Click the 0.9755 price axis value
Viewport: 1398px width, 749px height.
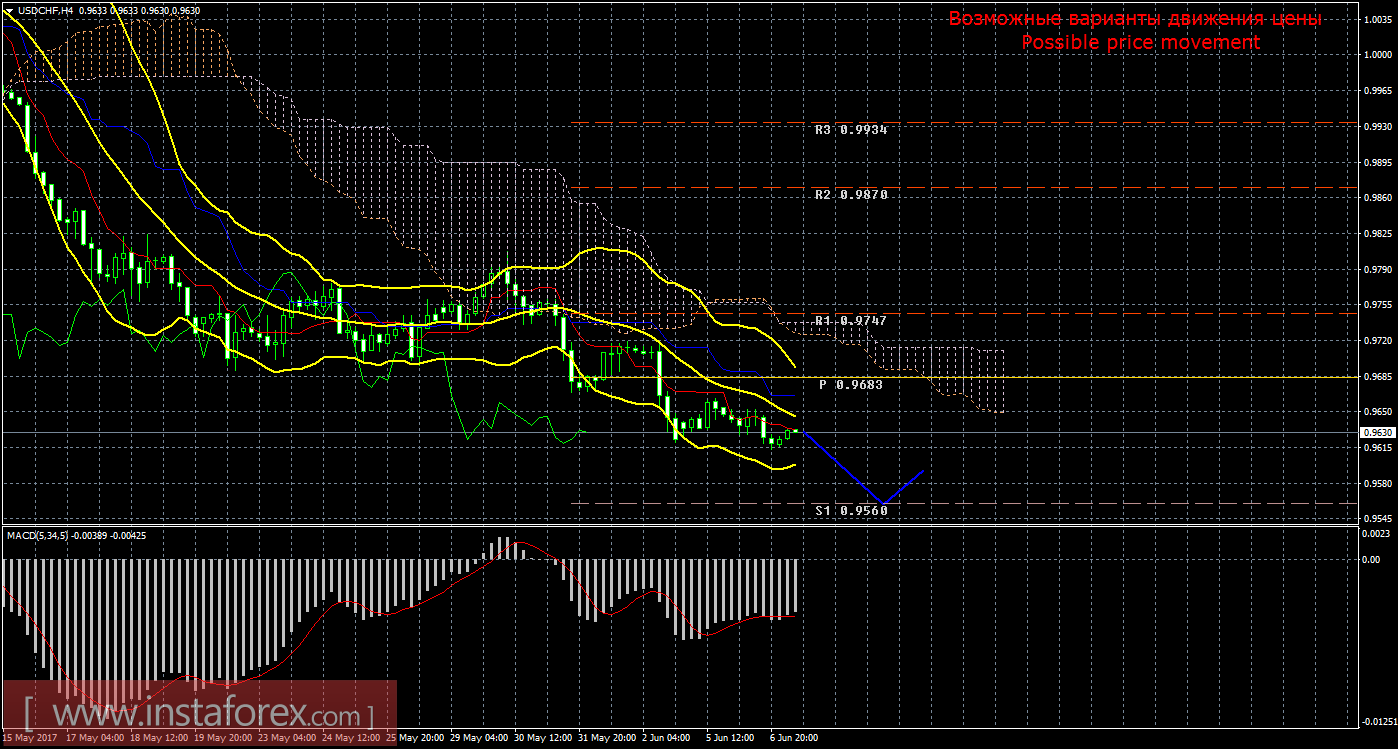tap(1379, 305)
